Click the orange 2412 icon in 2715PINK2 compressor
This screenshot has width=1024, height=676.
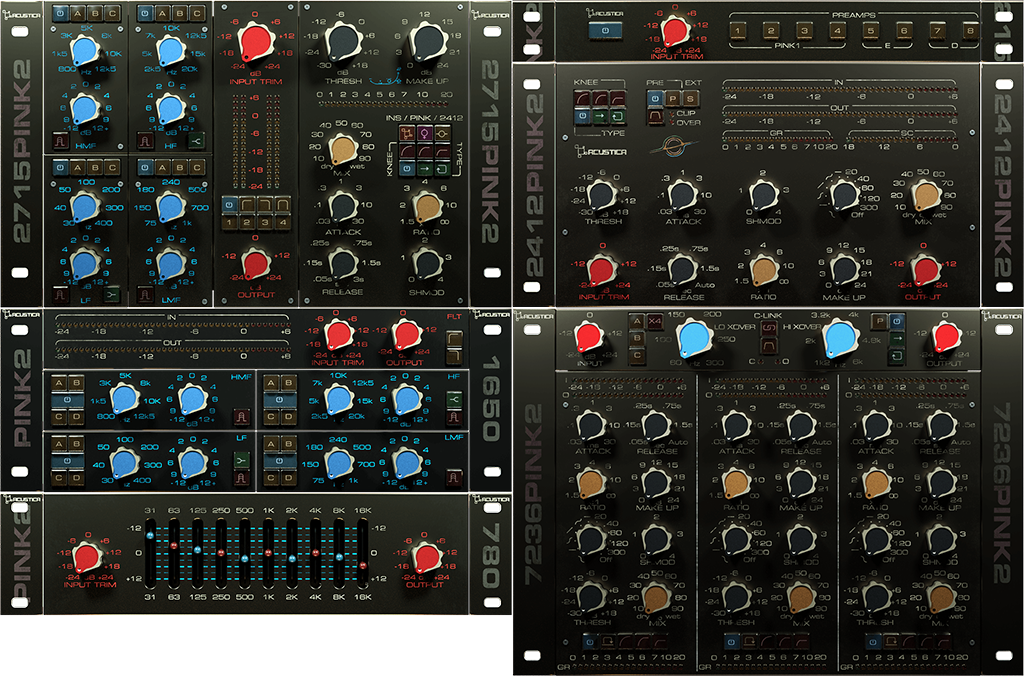tap(441, 133)
